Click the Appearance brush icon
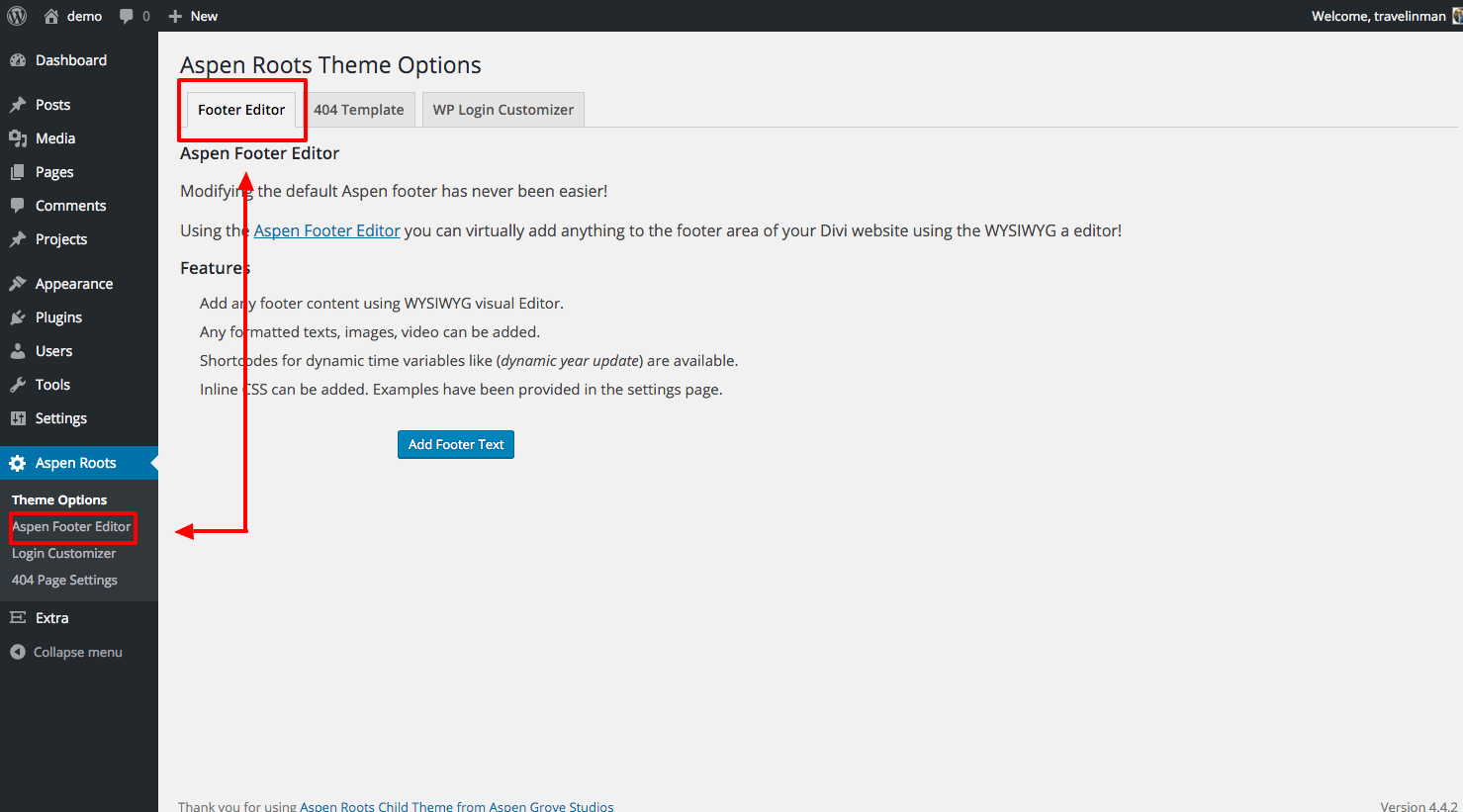 tap(18, 284)
